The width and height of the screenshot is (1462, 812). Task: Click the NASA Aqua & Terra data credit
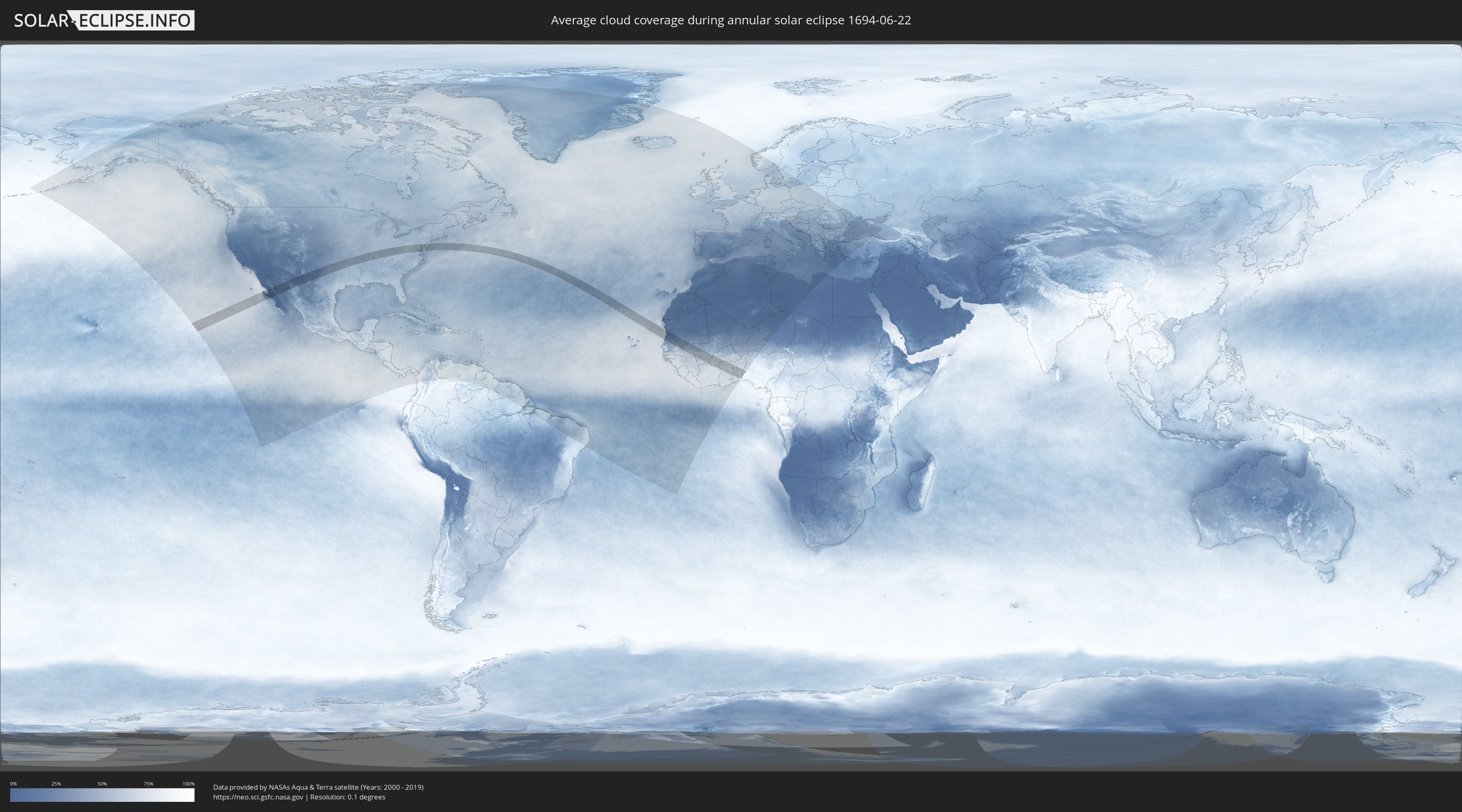click(318, 787)
